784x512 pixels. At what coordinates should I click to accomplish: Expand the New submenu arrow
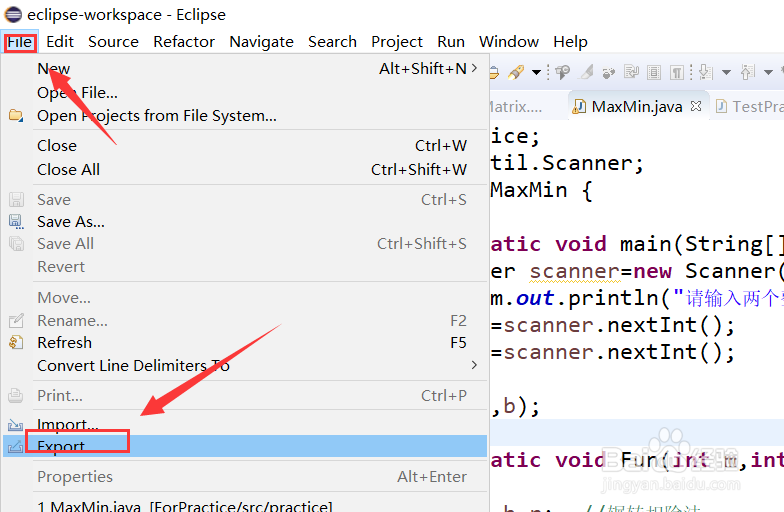[474, 69]
